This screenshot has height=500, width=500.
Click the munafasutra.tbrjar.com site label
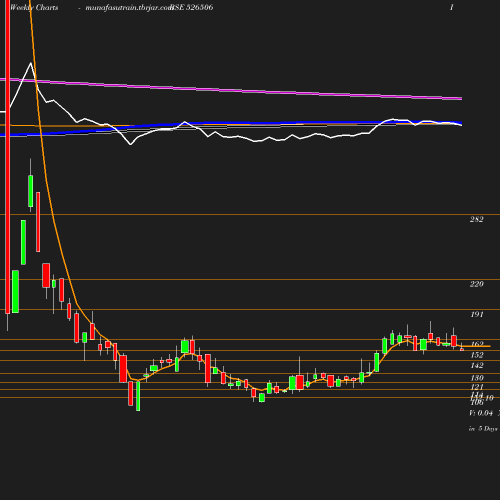coord(129,8)
